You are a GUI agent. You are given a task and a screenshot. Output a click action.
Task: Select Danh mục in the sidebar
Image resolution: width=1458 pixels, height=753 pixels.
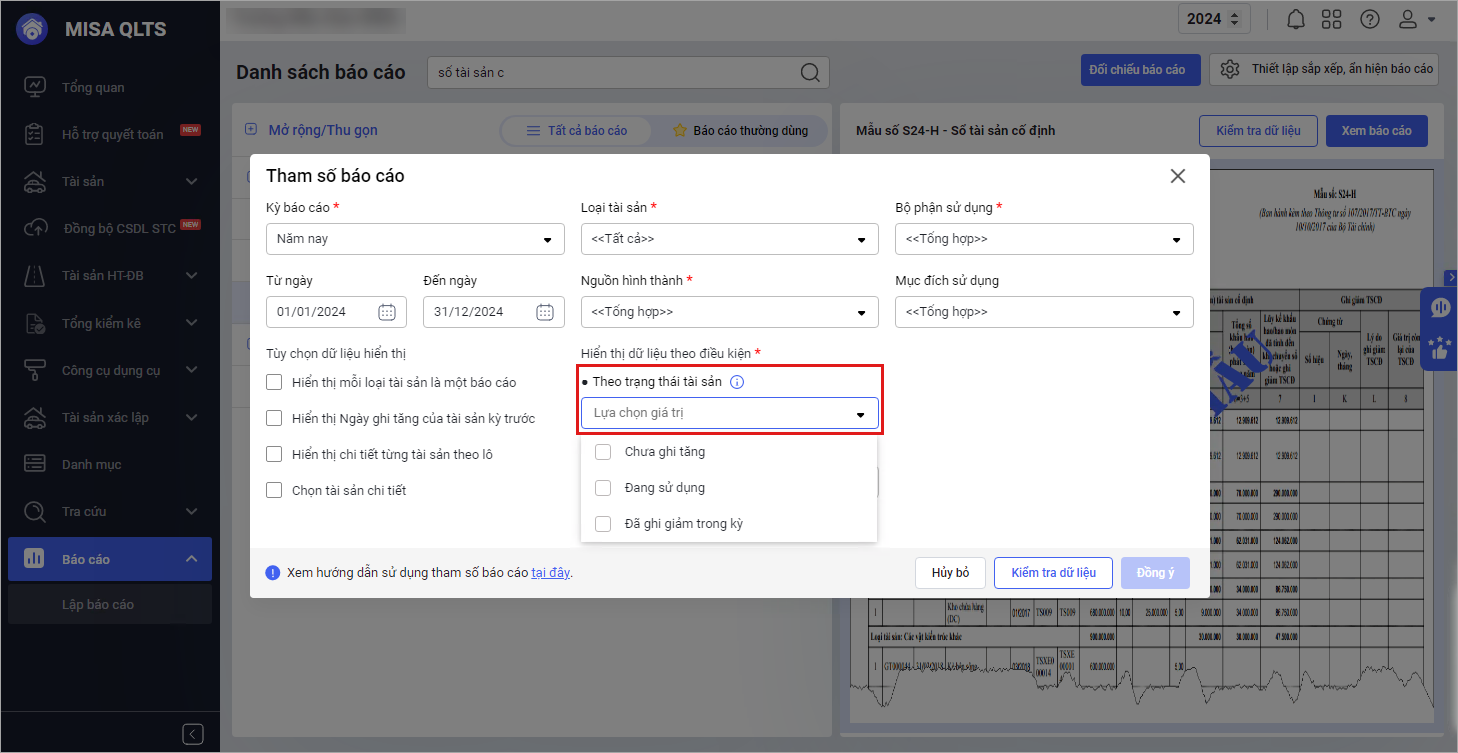91,464
